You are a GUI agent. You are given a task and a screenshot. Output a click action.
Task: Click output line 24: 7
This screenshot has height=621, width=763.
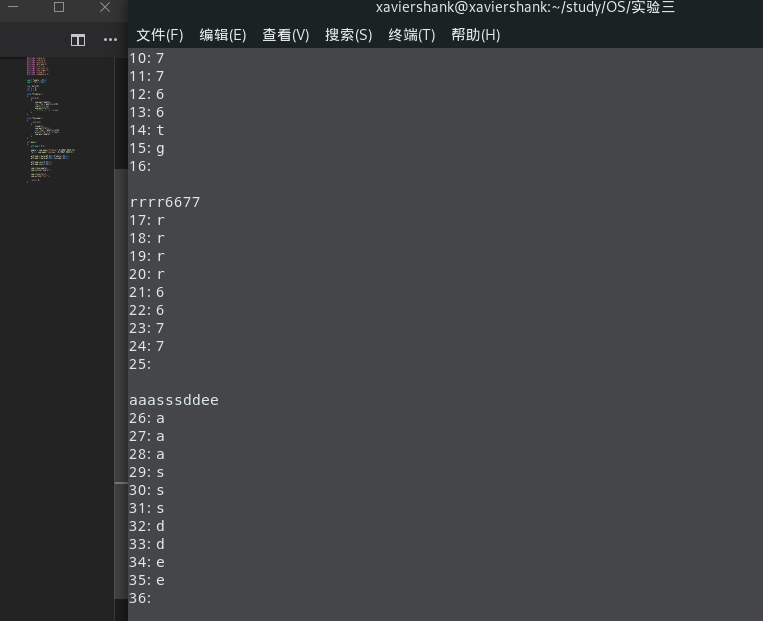(146, 347)
